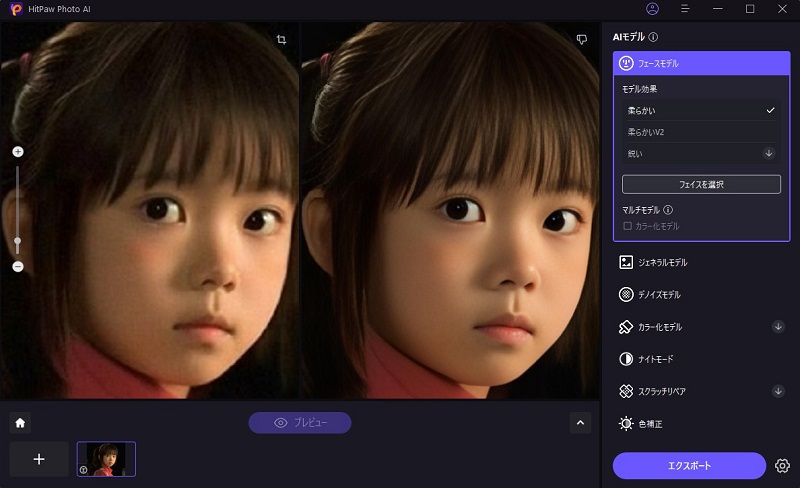
Task: Open AIモデル info tooltip icon
Action: [653, 37]
